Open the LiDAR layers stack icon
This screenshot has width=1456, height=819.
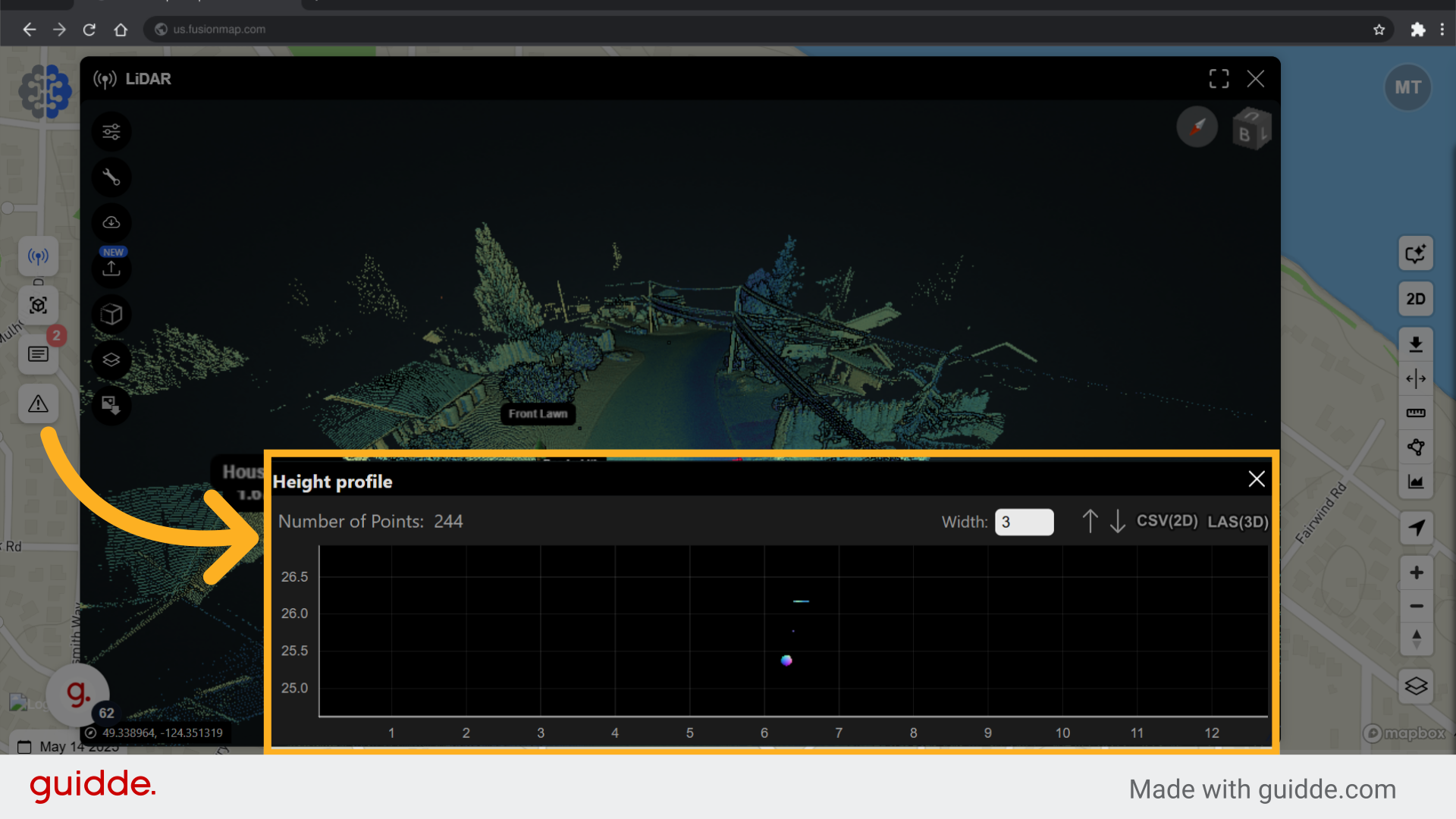pos(111,359)
